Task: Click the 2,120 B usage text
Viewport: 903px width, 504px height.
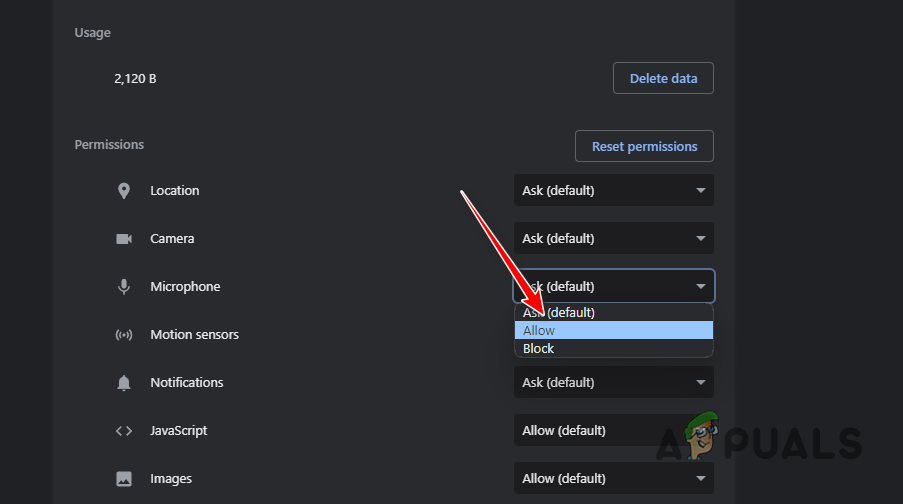Action: click(x=135, y=78)
